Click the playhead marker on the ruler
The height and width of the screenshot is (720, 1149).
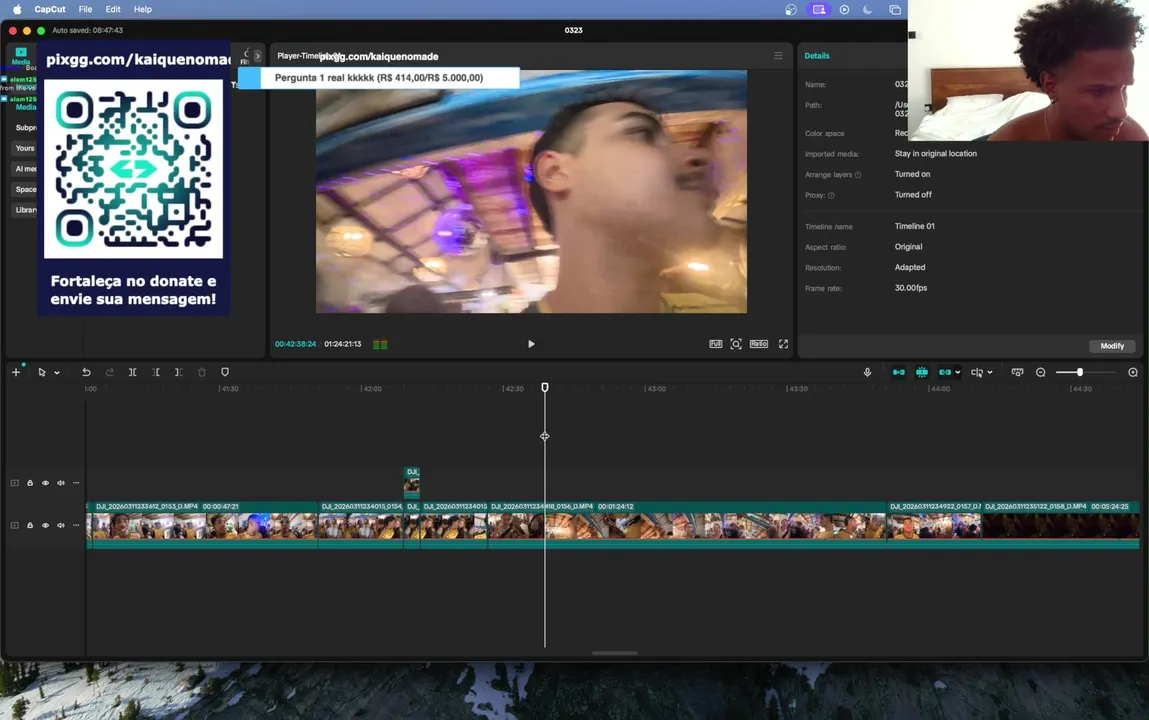[x=544, y=387]
